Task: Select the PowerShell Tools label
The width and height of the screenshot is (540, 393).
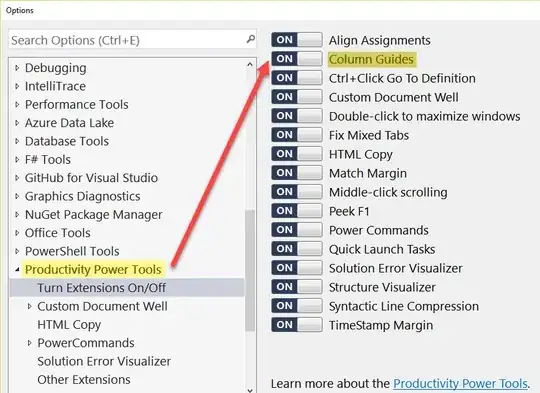Action: [72, 251]
